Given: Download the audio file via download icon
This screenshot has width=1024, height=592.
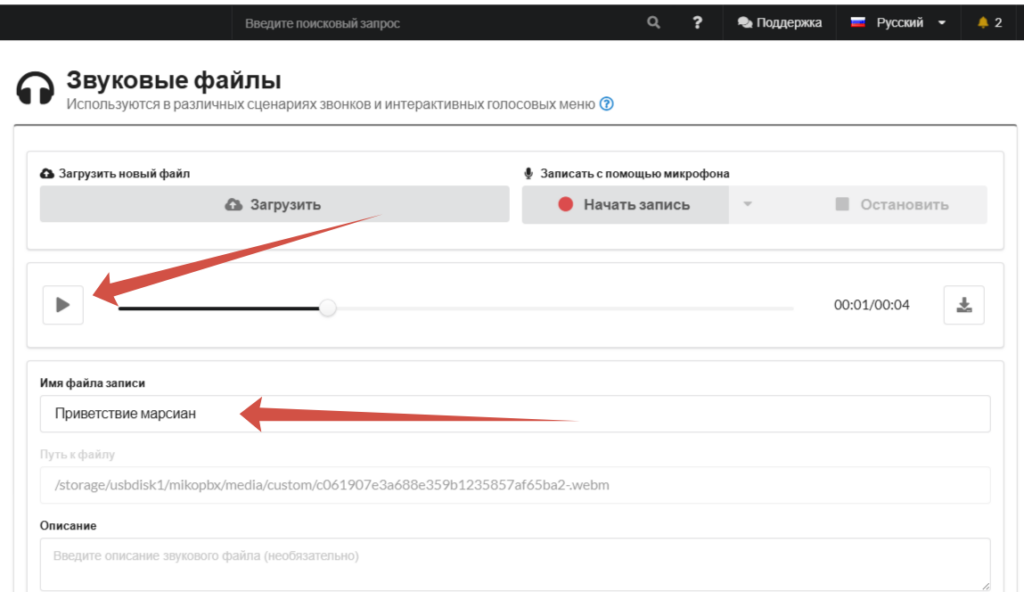Looking at the screenshot, I should coord(964,304).
